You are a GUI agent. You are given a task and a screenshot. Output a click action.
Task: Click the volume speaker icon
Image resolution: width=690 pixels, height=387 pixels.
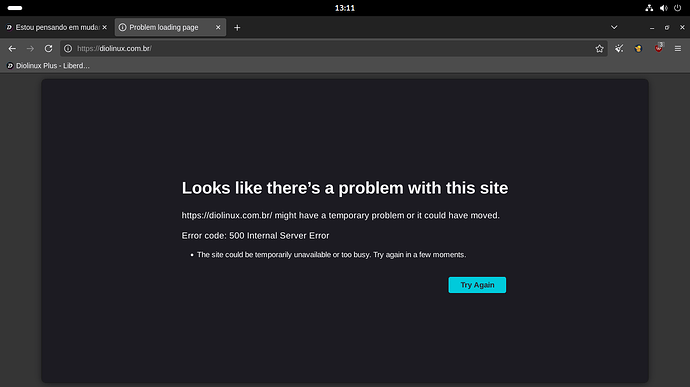664,8
